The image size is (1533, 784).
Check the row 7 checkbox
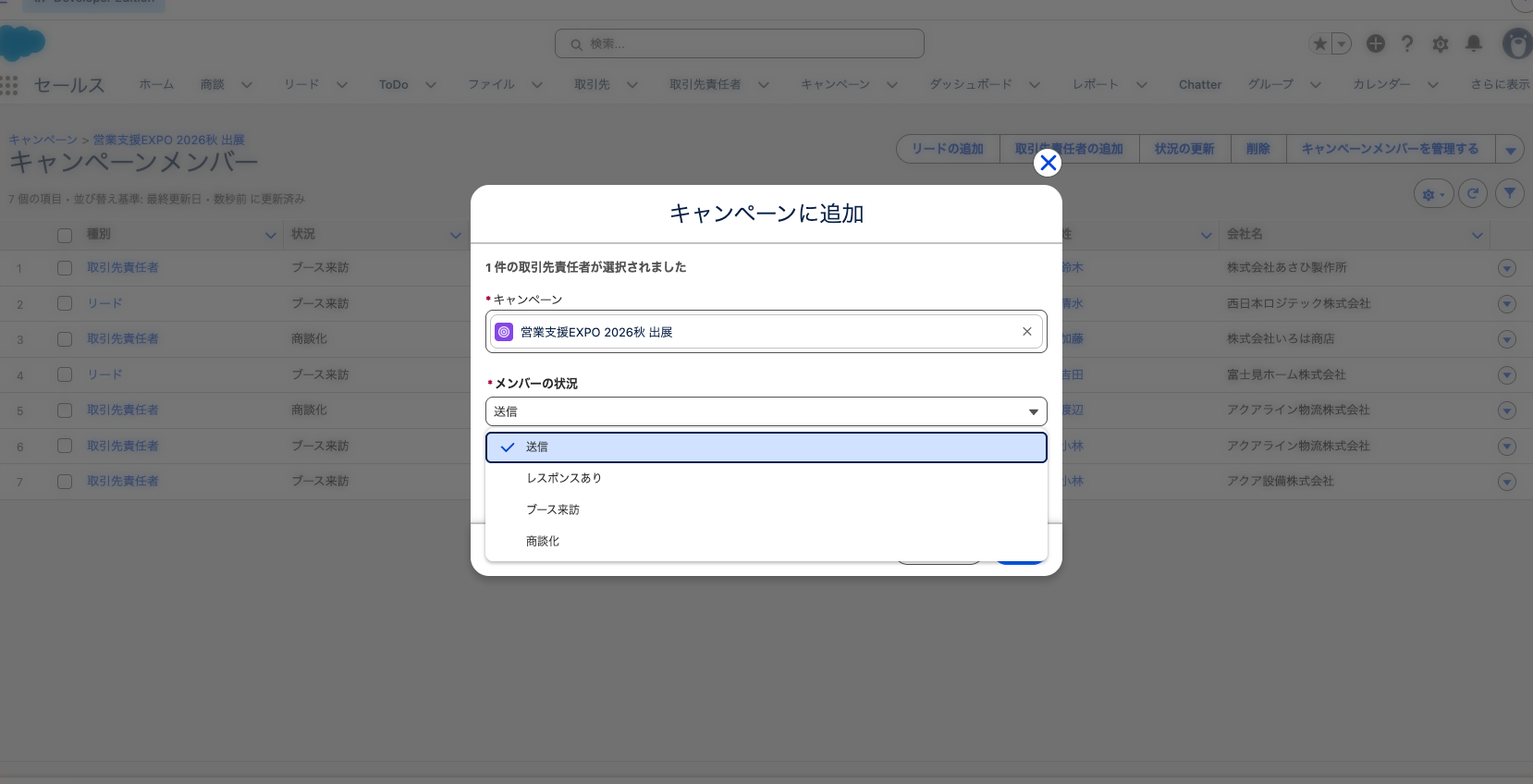pos(65,482)
